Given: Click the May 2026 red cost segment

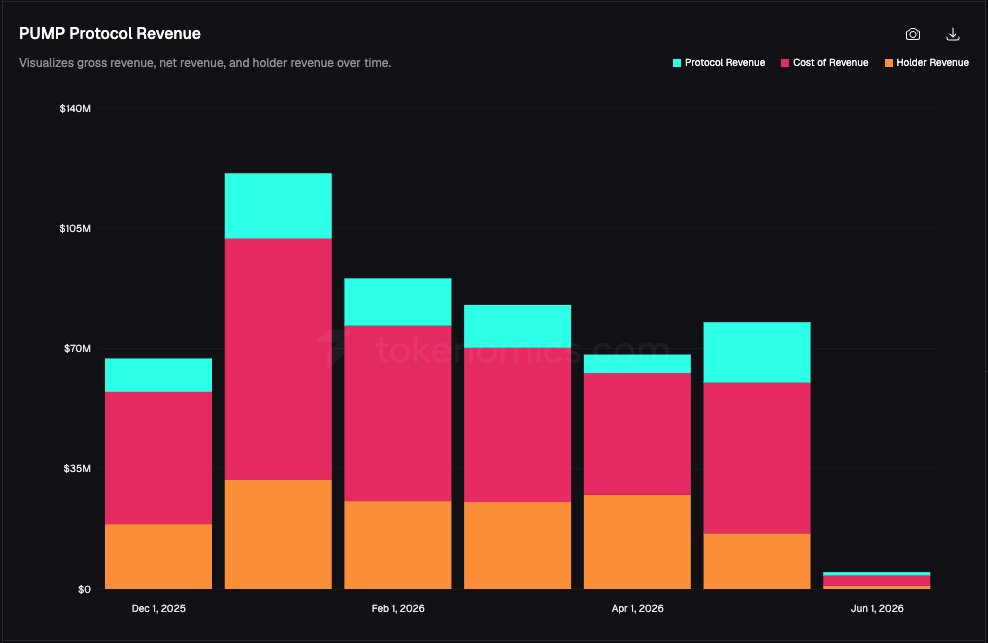Looking at the screenshot, I should [x=757, y=458].
